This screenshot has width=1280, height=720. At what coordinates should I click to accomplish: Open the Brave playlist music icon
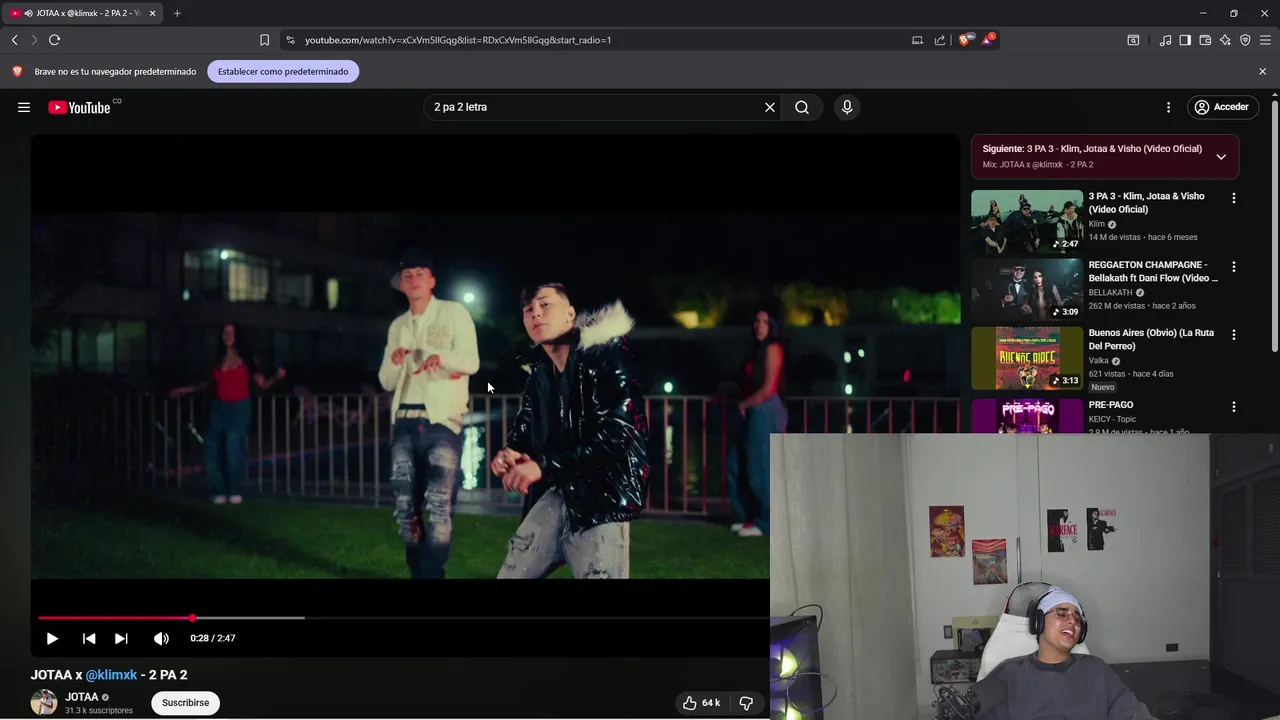click(1166, 40)
